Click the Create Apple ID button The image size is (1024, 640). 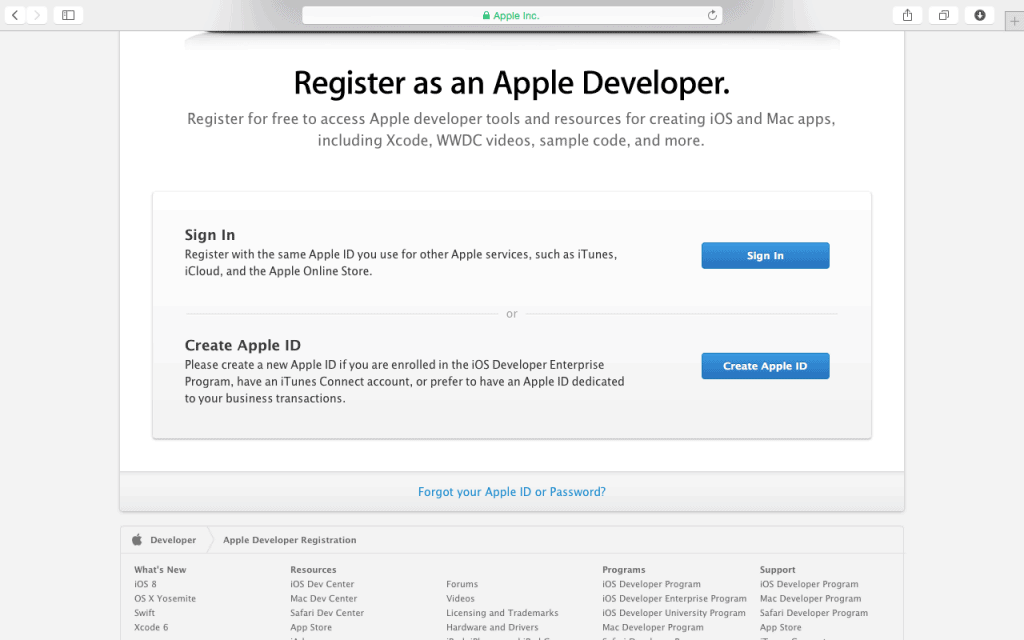click(x=765, y=366)
